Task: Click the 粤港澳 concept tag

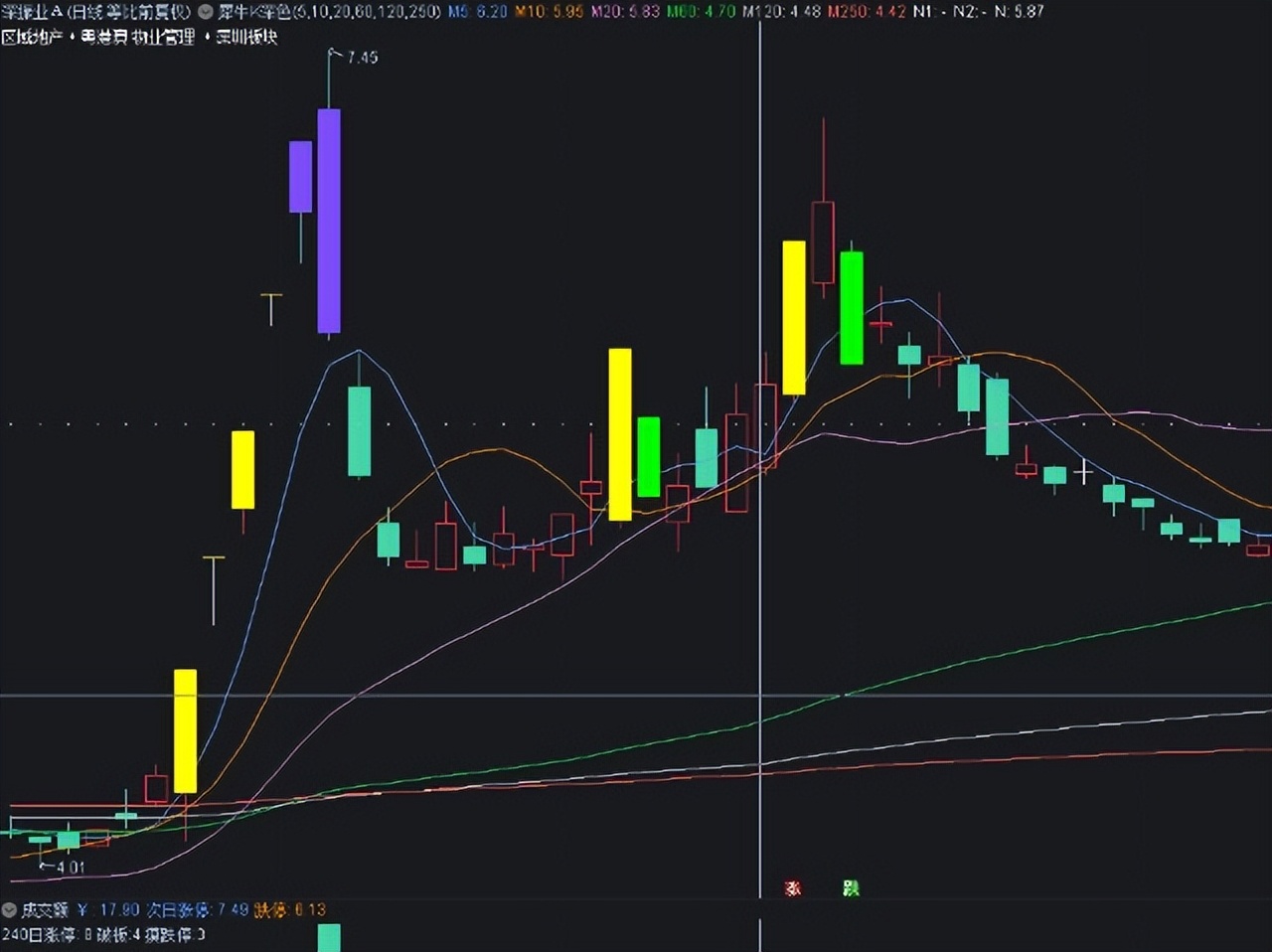Action: [x=104, y=38]
